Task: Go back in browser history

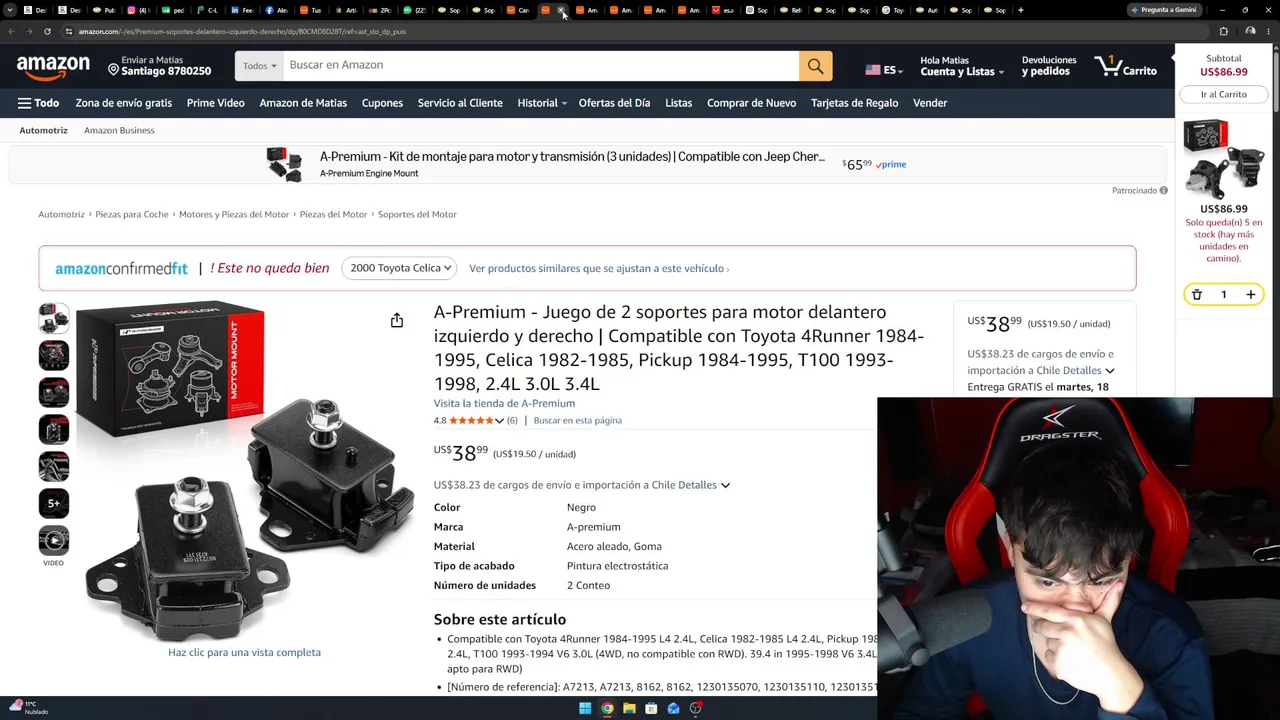Action: [x=11, y=31]
